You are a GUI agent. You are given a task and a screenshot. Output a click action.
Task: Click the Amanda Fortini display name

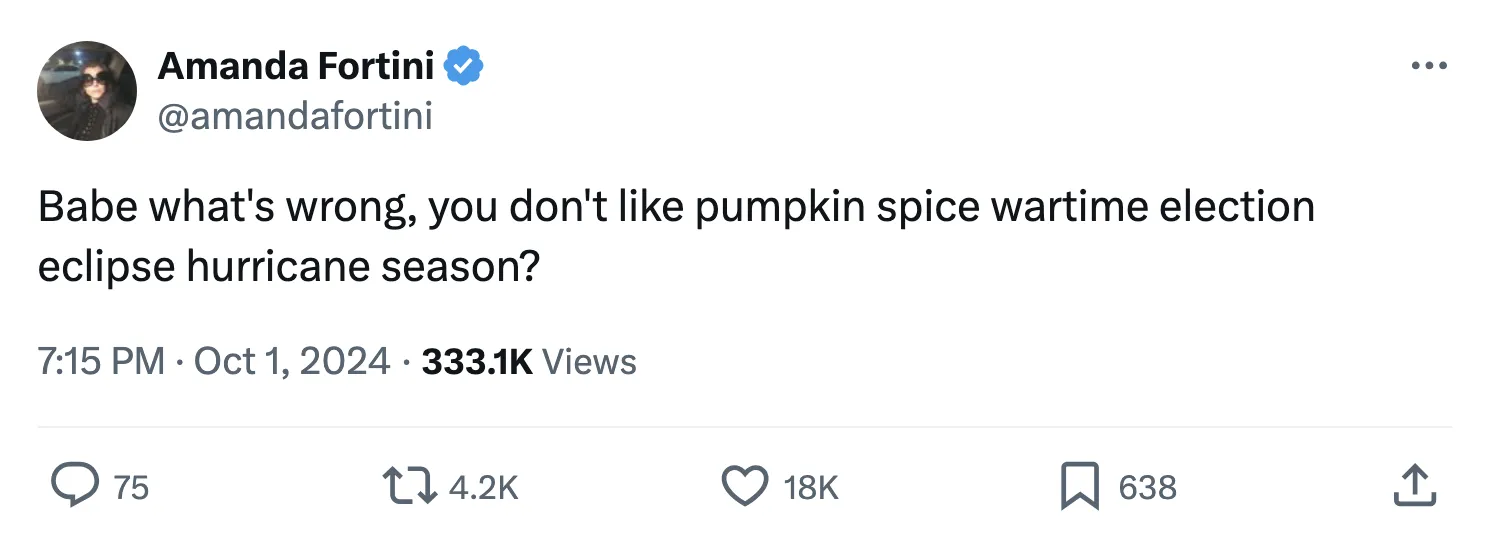pyautogui.click(x=296, y=67)
